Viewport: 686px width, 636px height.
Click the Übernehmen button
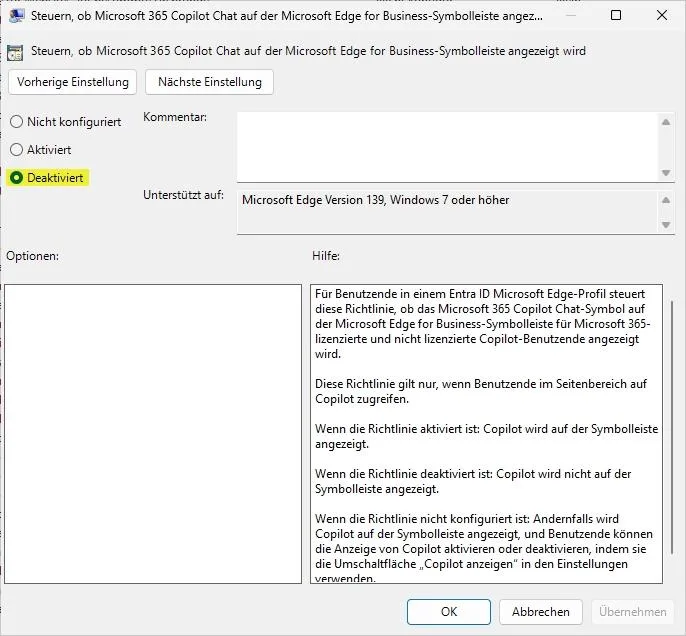633,612
